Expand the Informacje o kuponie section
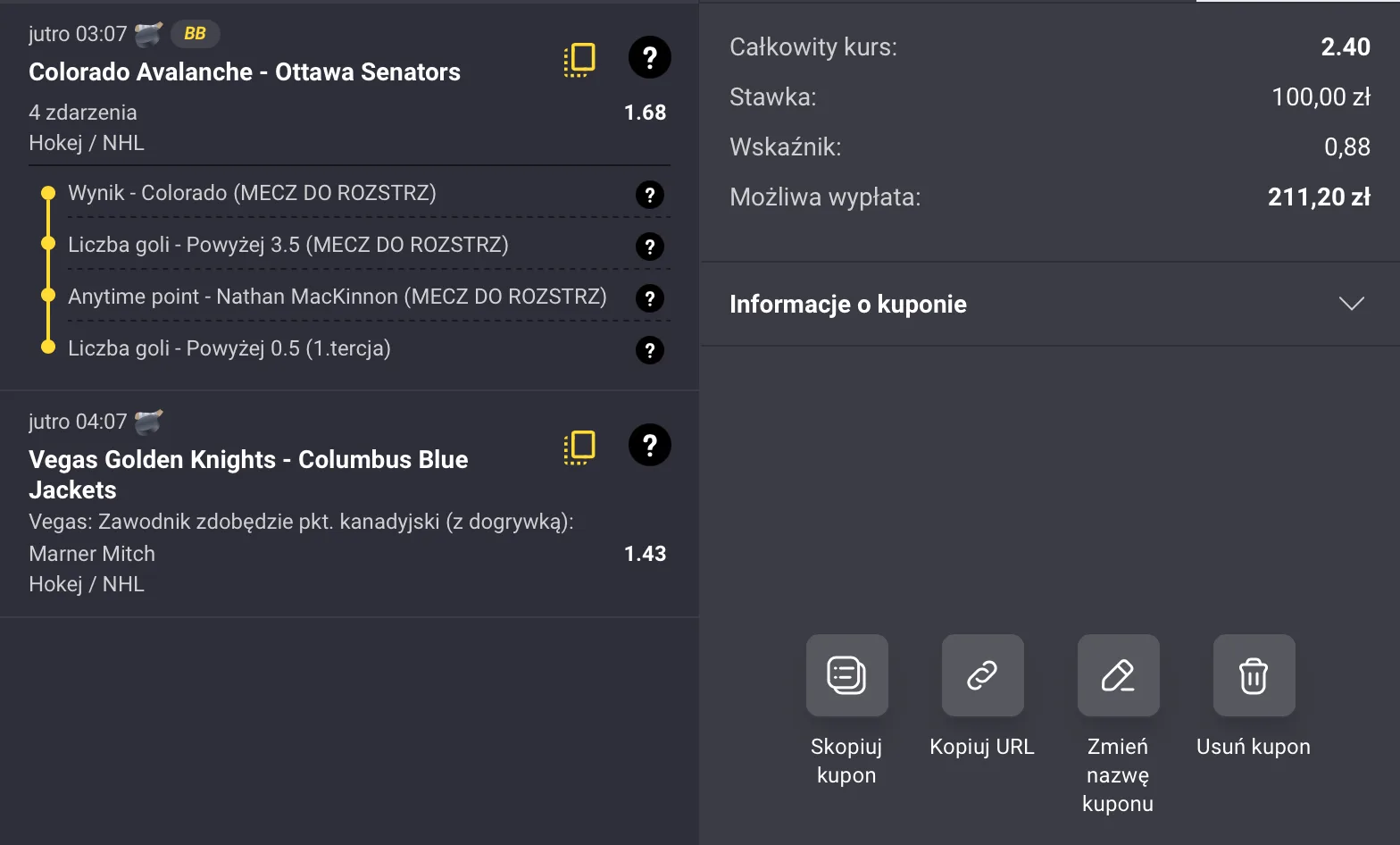 pos(1352,304)
